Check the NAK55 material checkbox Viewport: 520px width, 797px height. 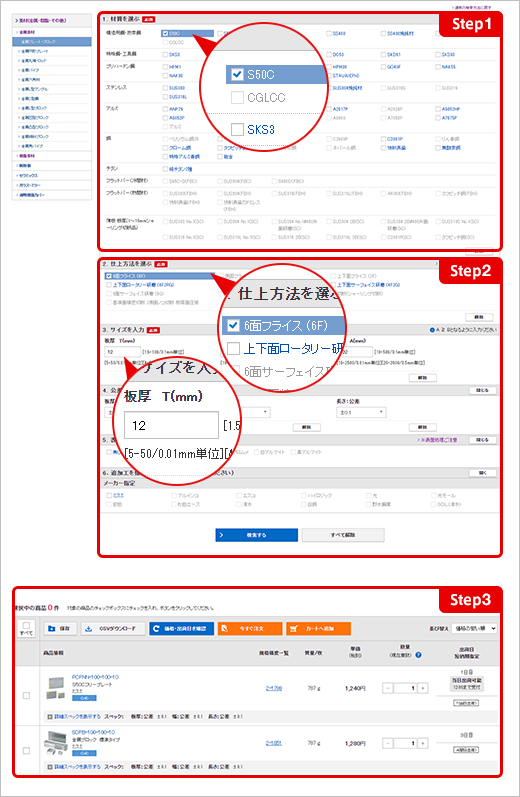(x=438, y=67)
